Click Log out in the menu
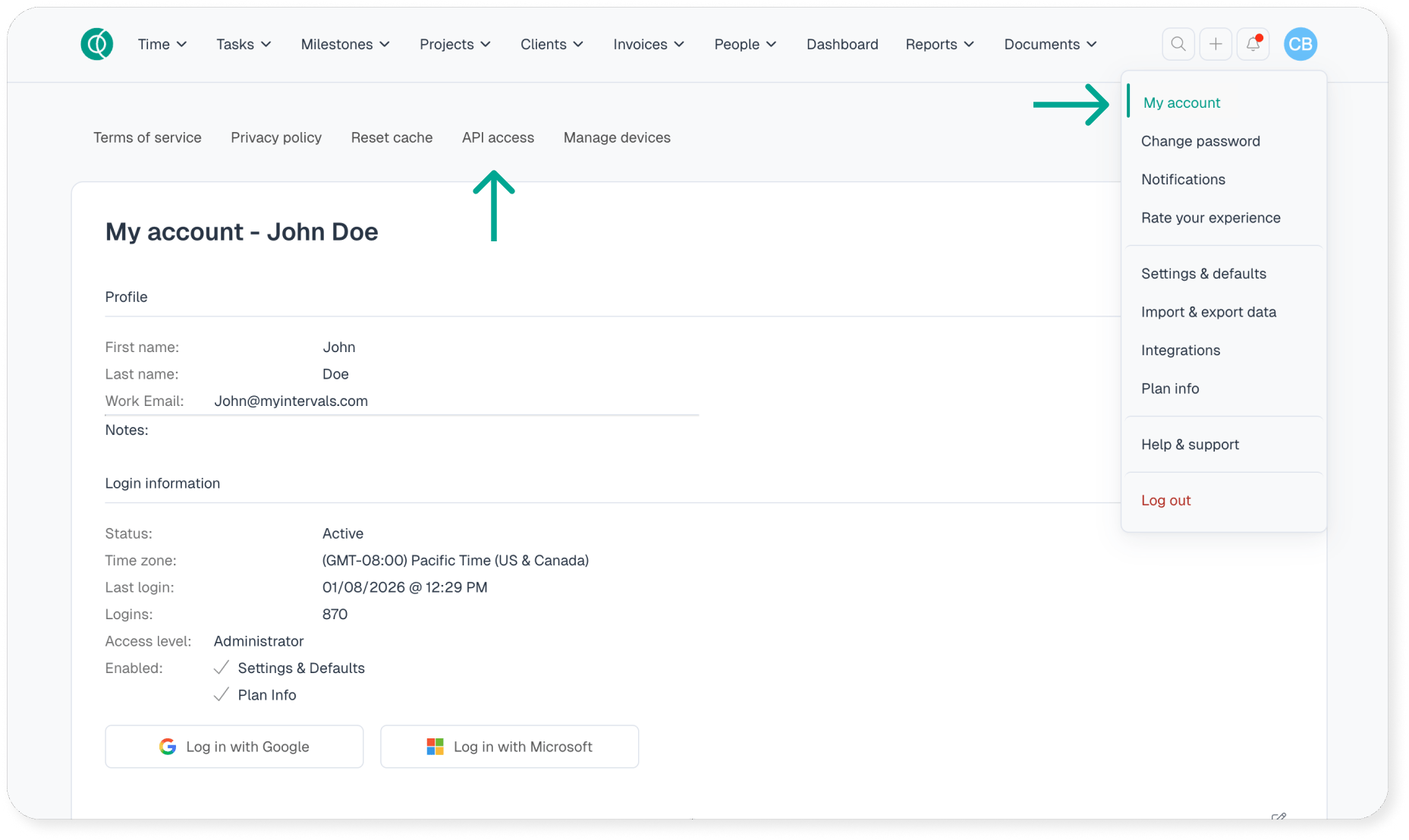Viewport: 1409px width, 840px height. point(1165,501)
